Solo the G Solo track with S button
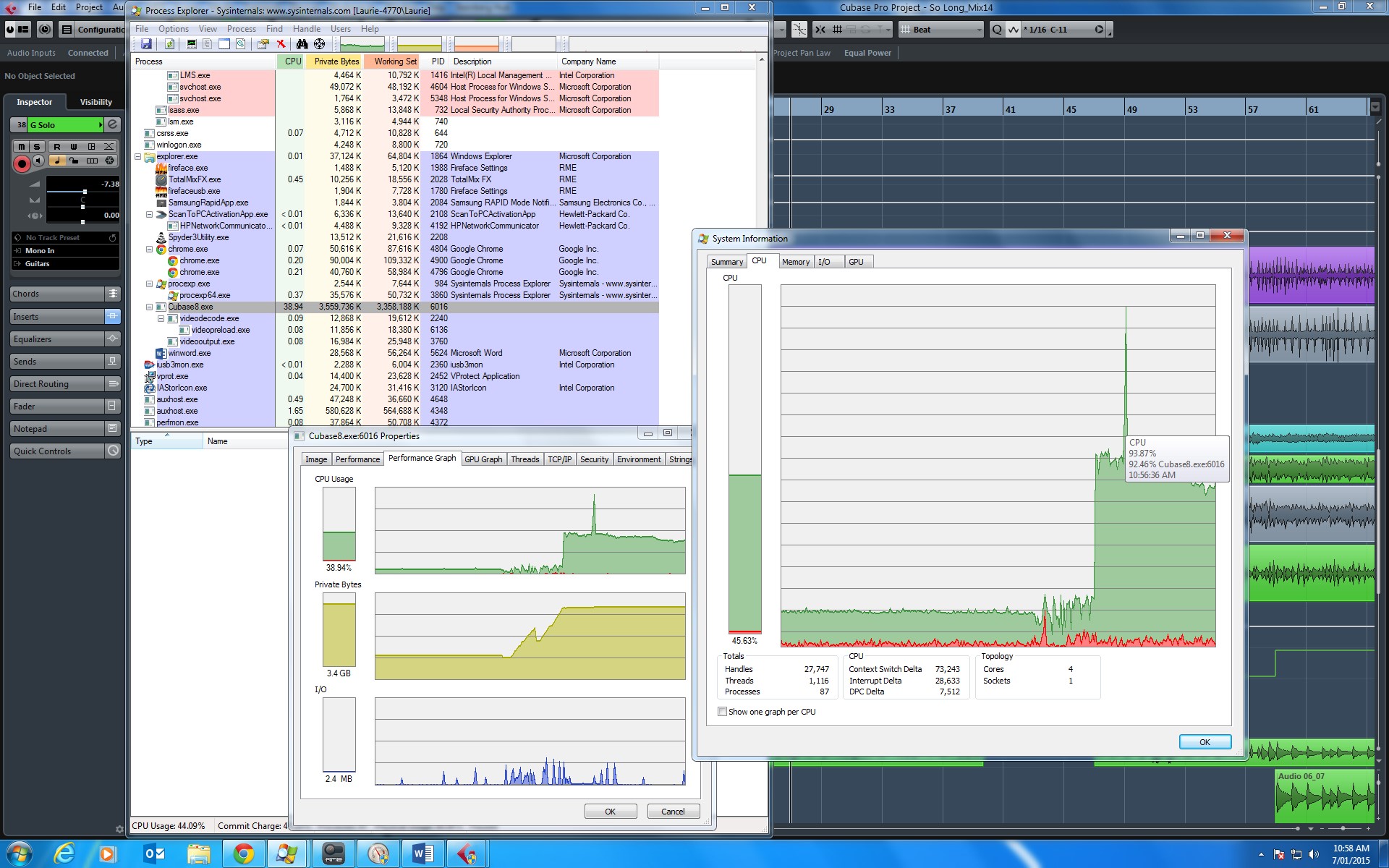The width and height of the screenshot is (1389, 868). pyautogui.click(x=37, y=146)
